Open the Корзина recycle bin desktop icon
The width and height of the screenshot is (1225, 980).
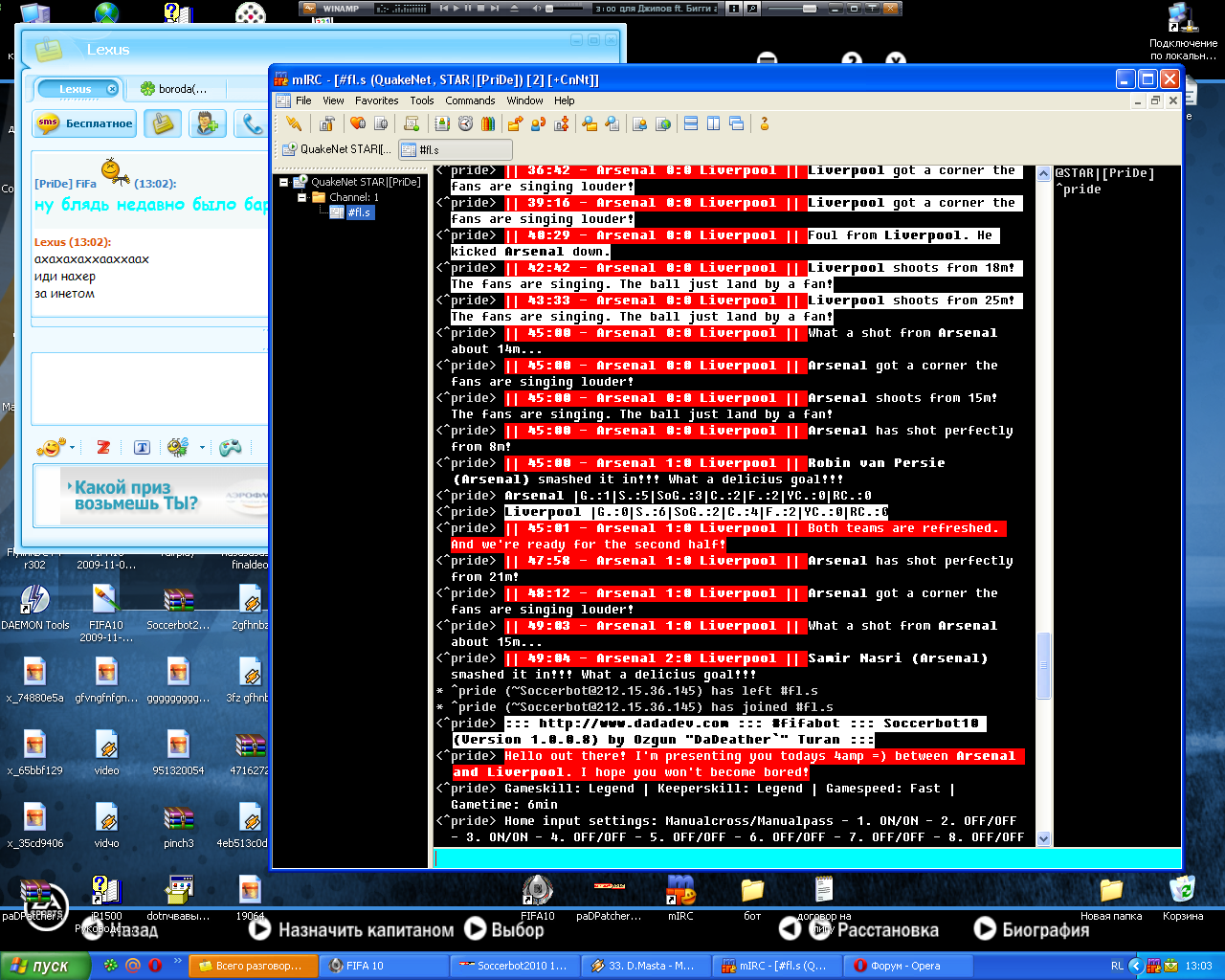1183,898
